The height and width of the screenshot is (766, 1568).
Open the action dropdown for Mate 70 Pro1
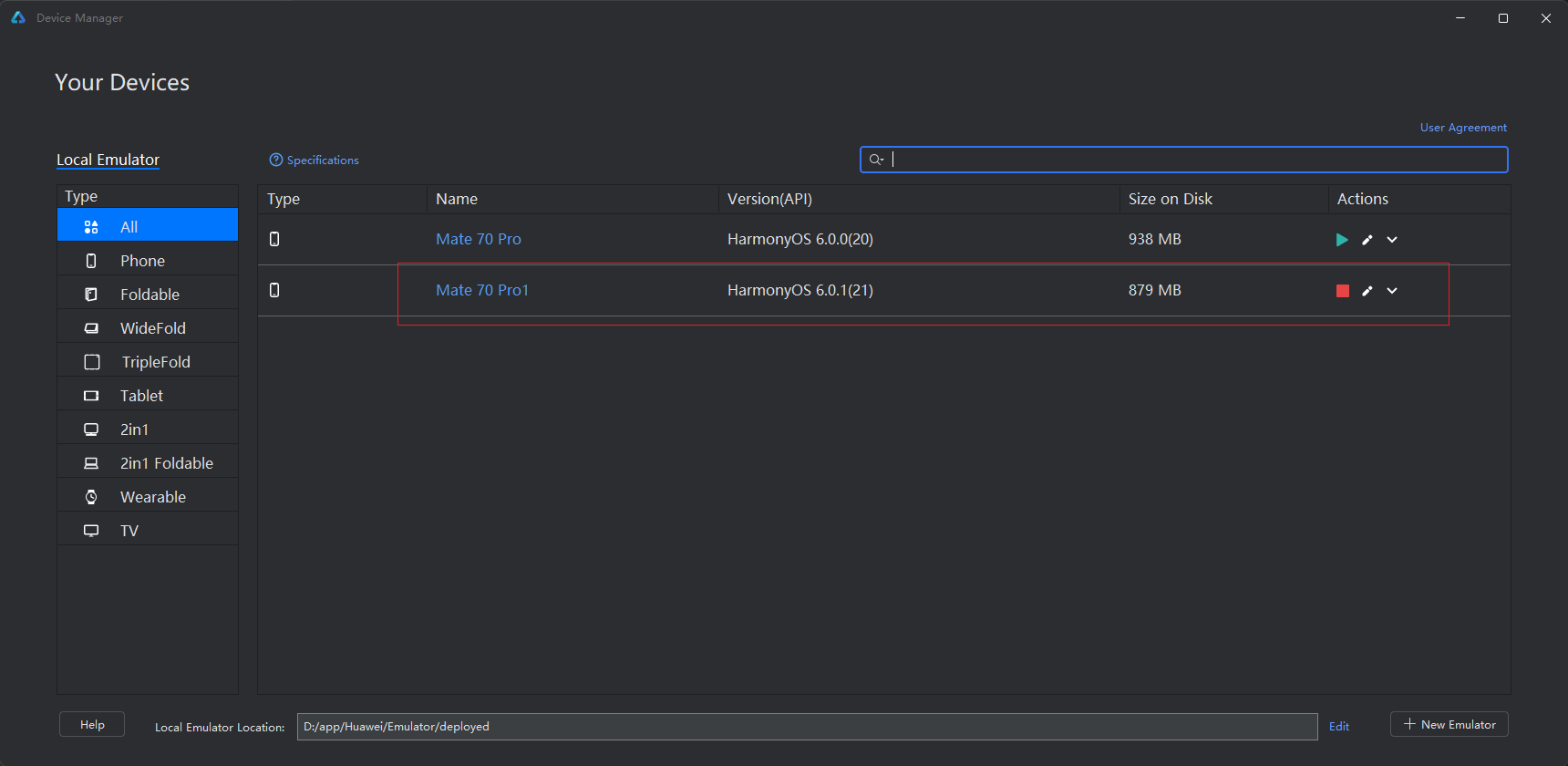click(x=1392, y=291)
